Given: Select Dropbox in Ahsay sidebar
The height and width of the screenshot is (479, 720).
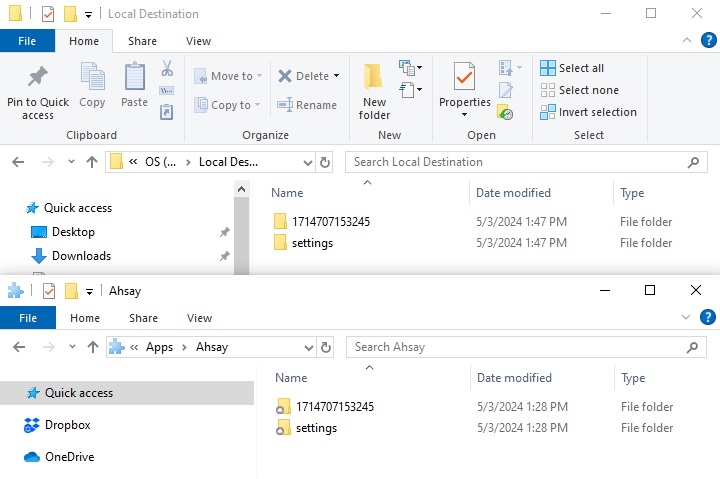Looking at the screenshot, I should point(57,425).
